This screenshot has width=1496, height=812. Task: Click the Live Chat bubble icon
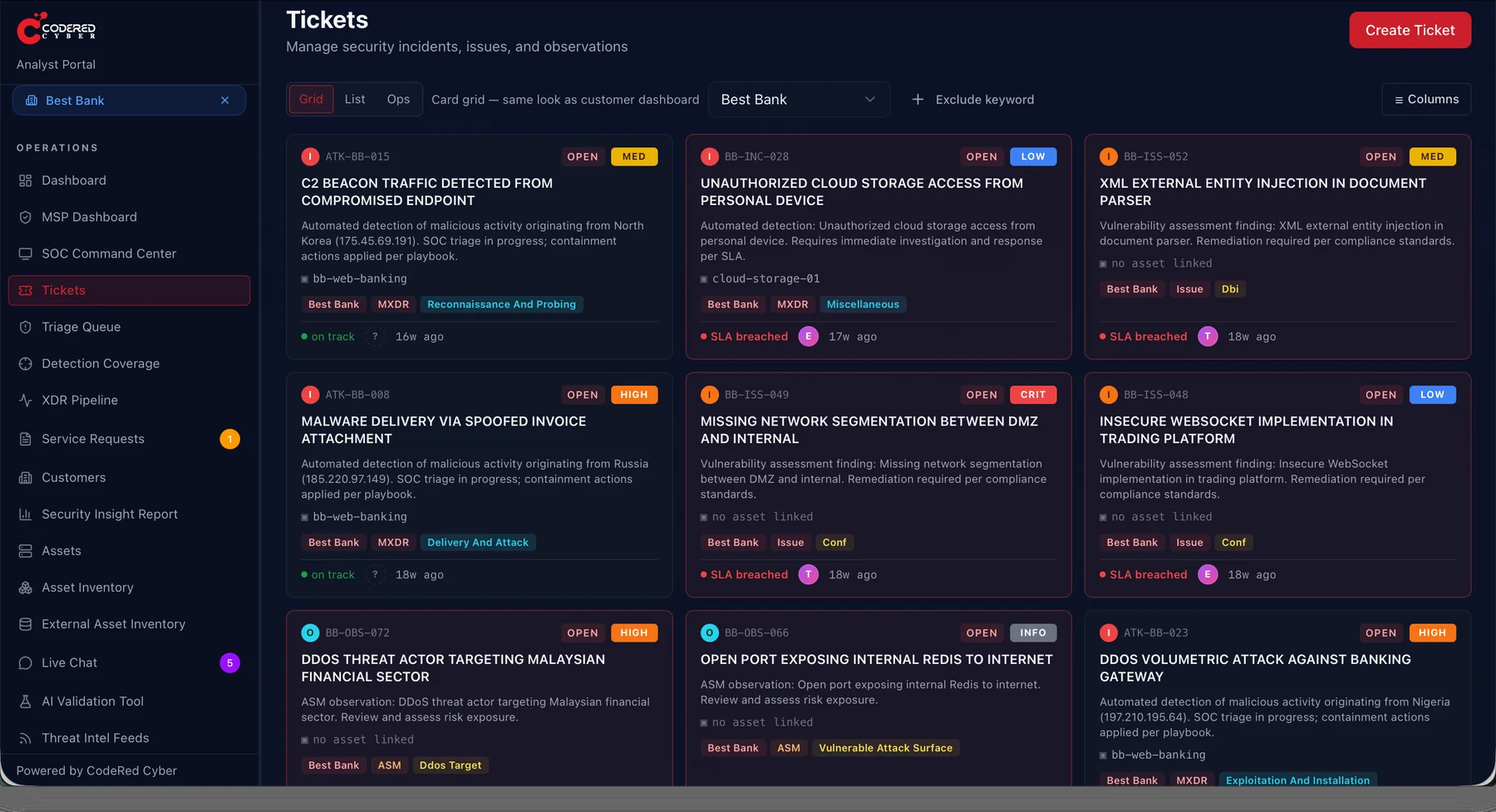[x=26, y=663]
